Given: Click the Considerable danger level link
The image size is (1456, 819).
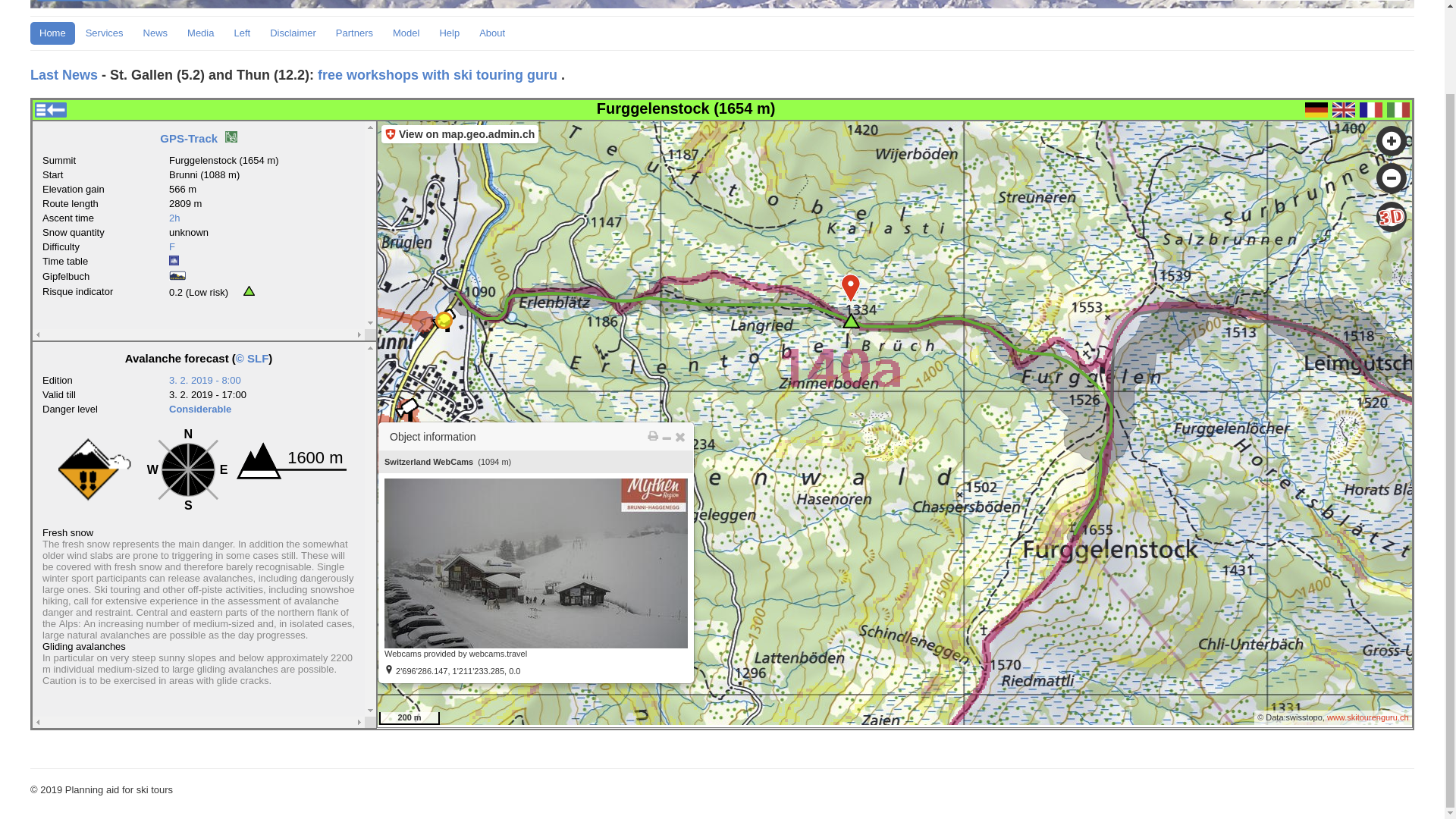Looking at the screenshot, I should click(x=200, y=409).
